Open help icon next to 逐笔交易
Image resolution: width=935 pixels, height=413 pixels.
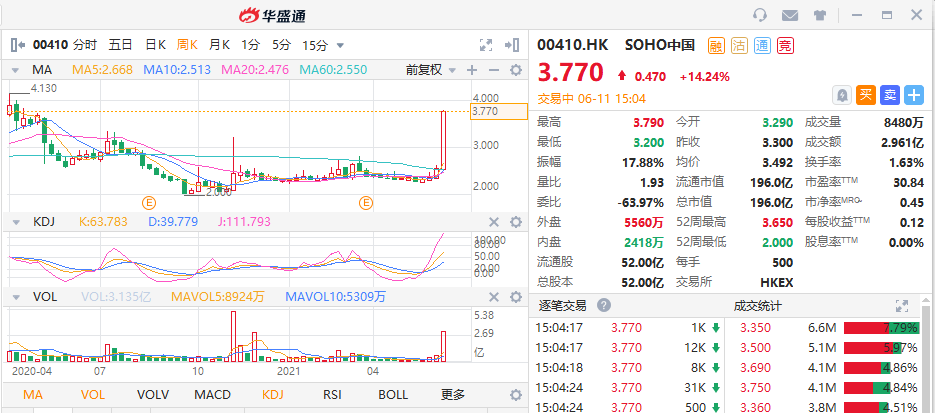pos(604,306)
